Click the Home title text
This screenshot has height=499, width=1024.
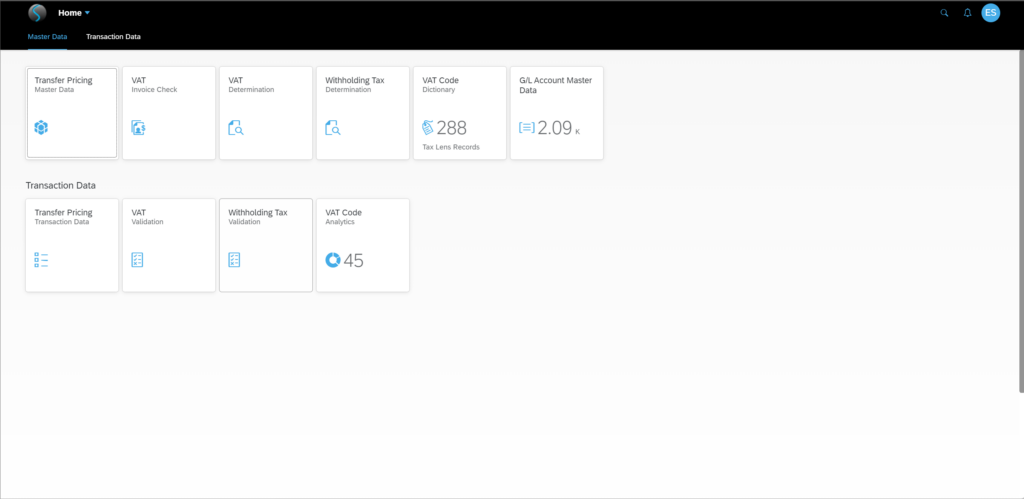click(x=70, y=12)
